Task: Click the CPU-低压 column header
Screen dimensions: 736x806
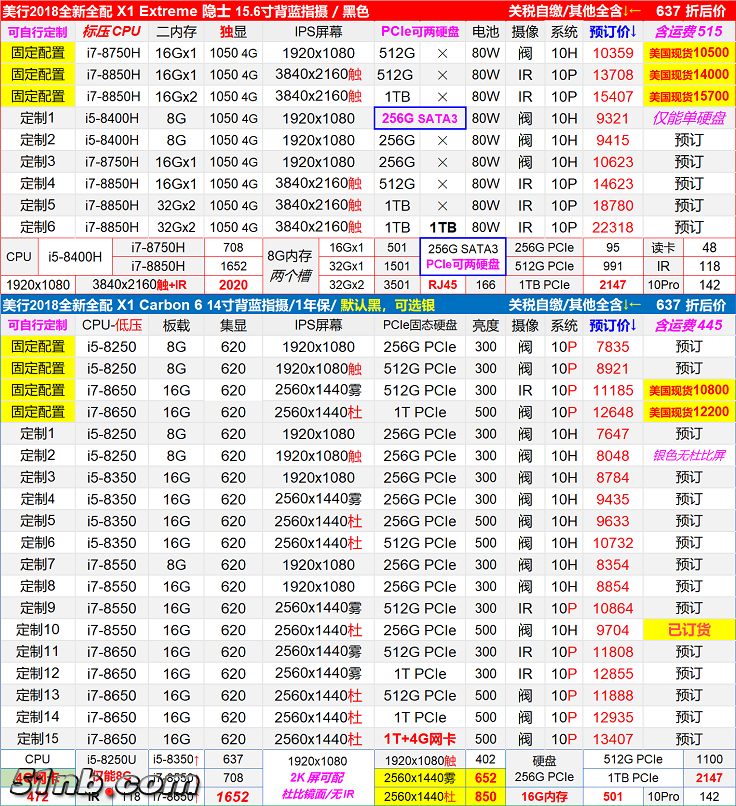Action: [x=112, y=325]
